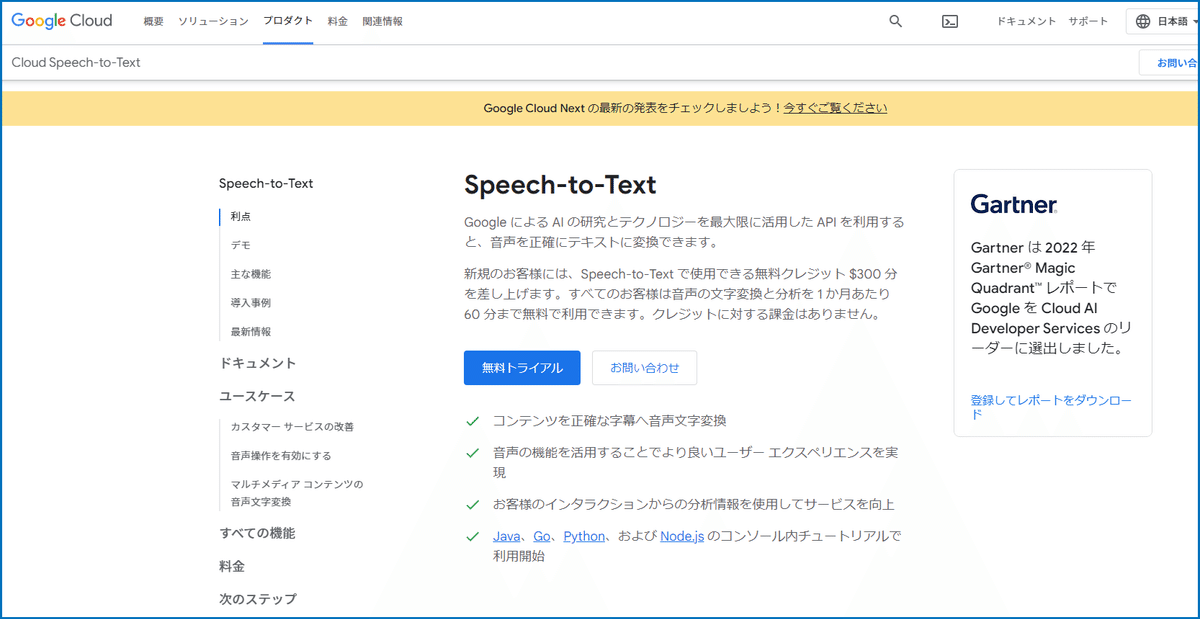The image size is (1200, 619).
Task: Select 次のステップ sidebar heading
Action: pyautogui.click(x=258, y=599)
